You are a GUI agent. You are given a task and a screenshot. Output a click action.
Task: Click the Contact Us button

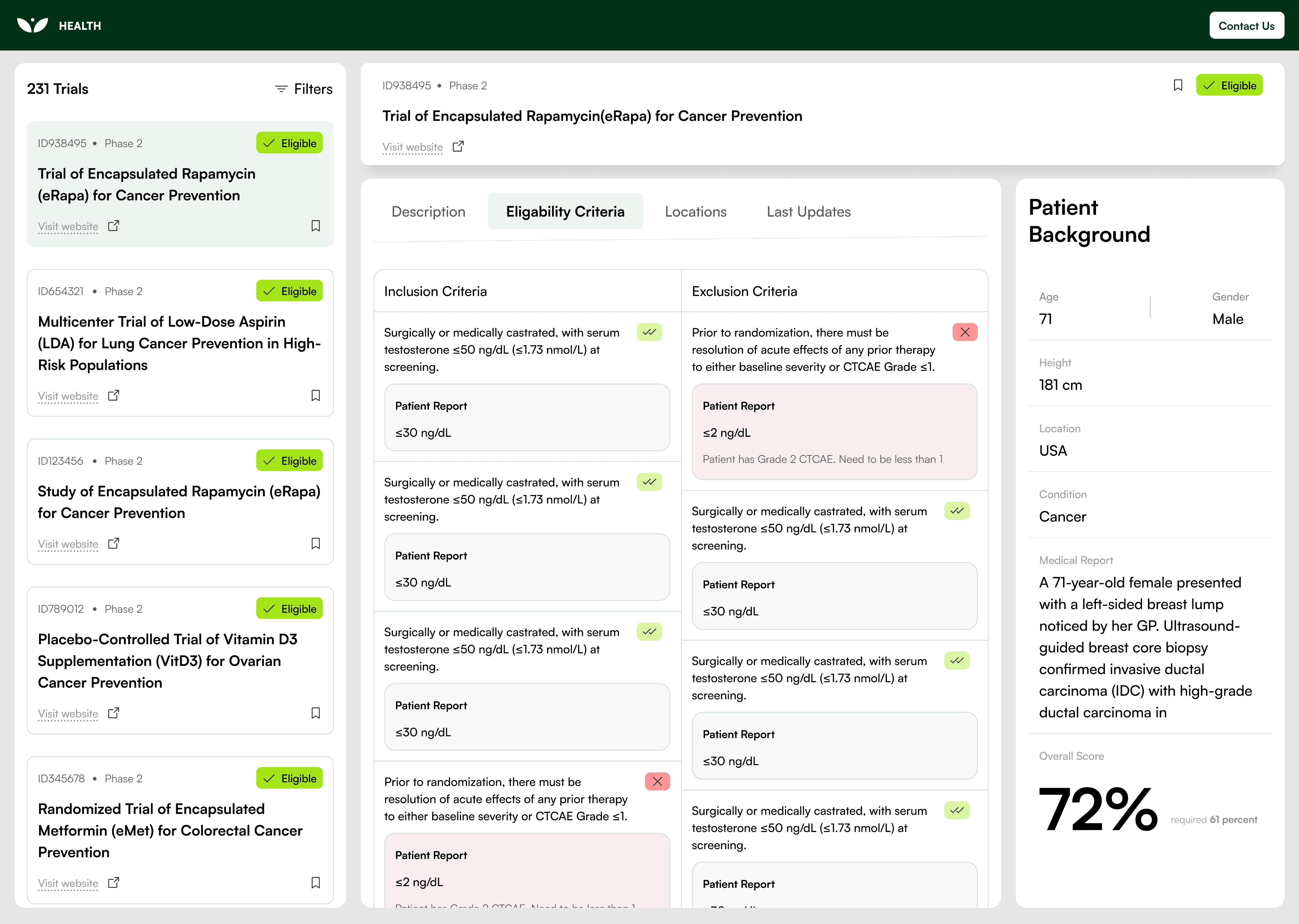[1246, 26]
